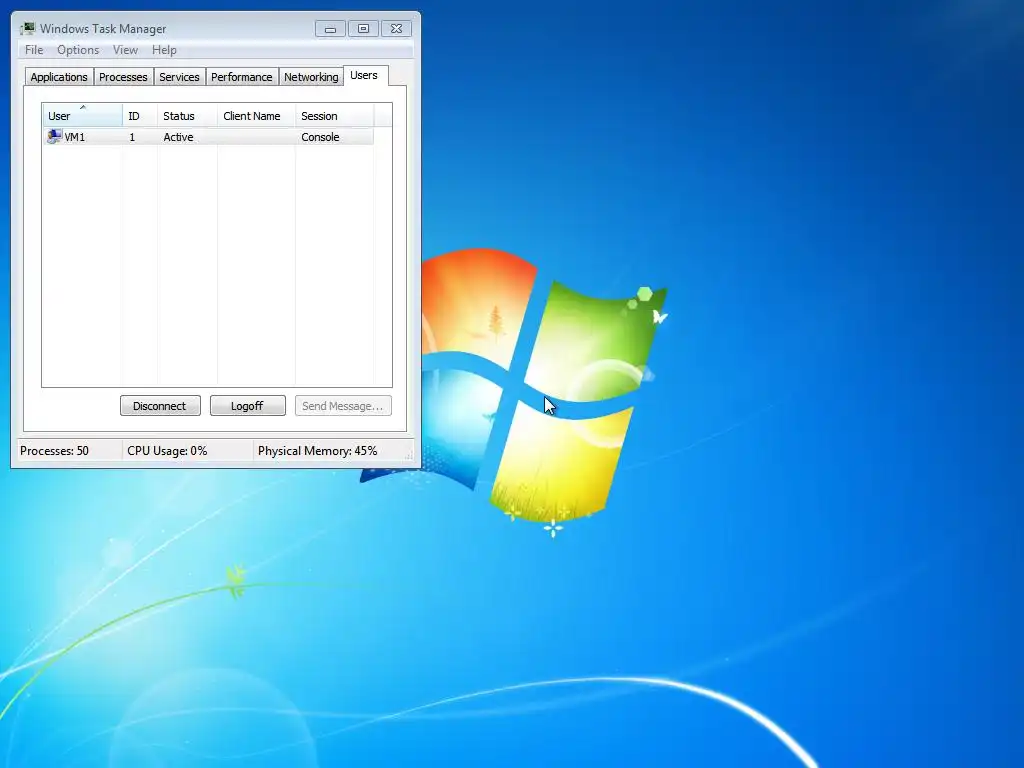1024x768 pixels.
Task: Switch to the Performance tab
Action: click(x=242, y=77)
